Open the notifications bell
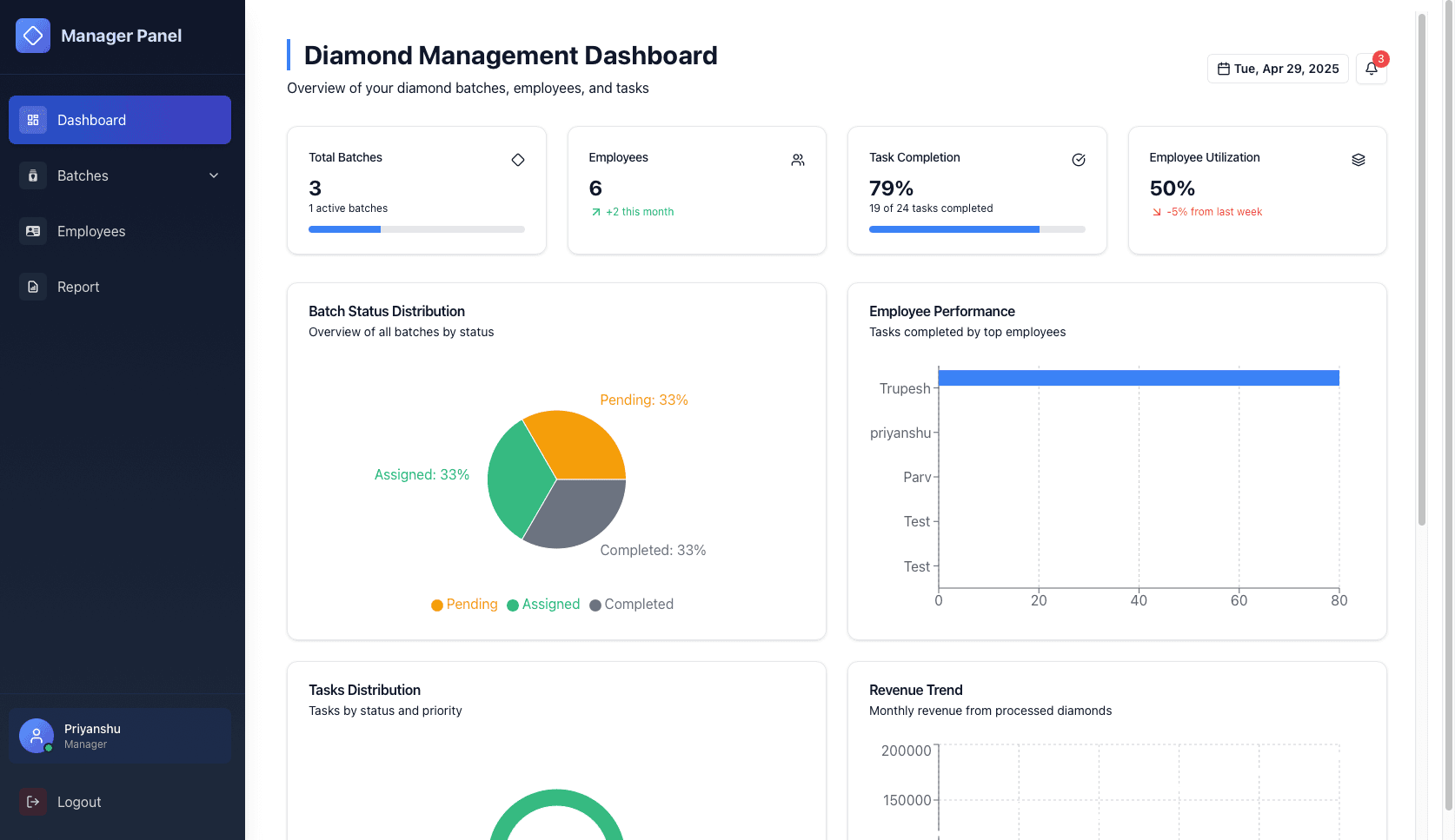Screen dimensions: 1455x840 click(1372, 69)
